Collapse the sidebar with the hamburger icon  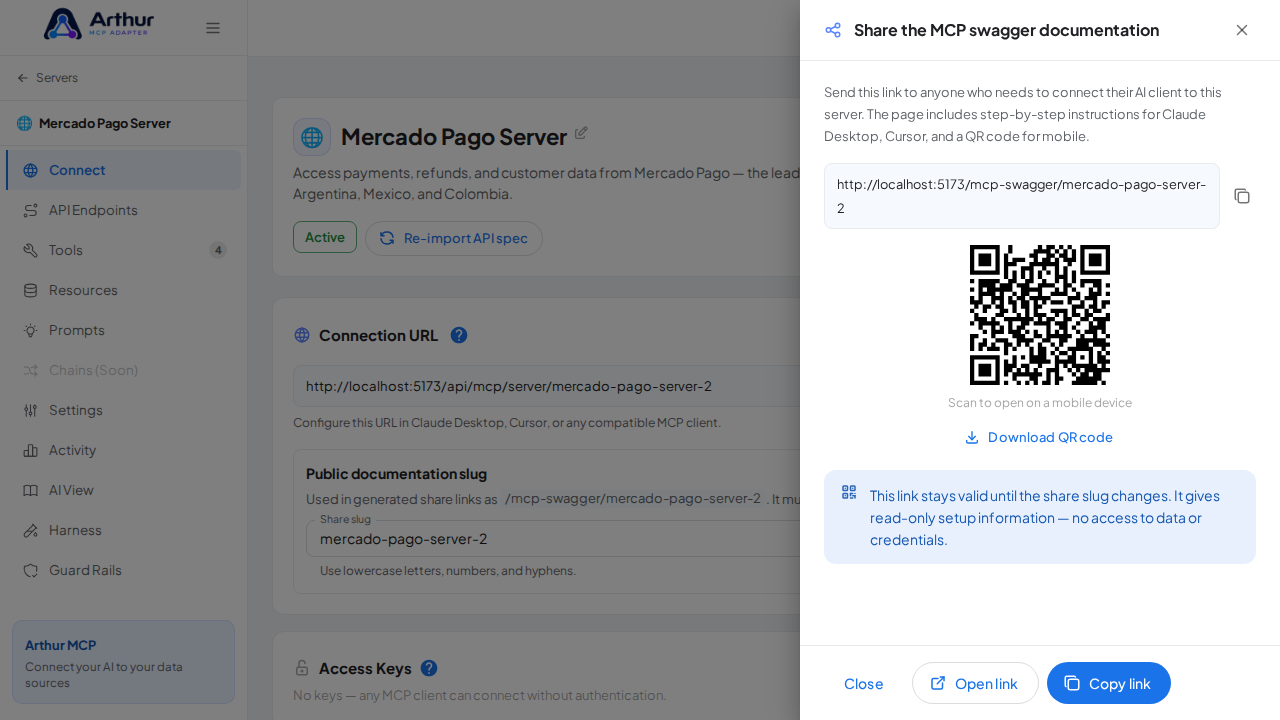pos(213,28)
